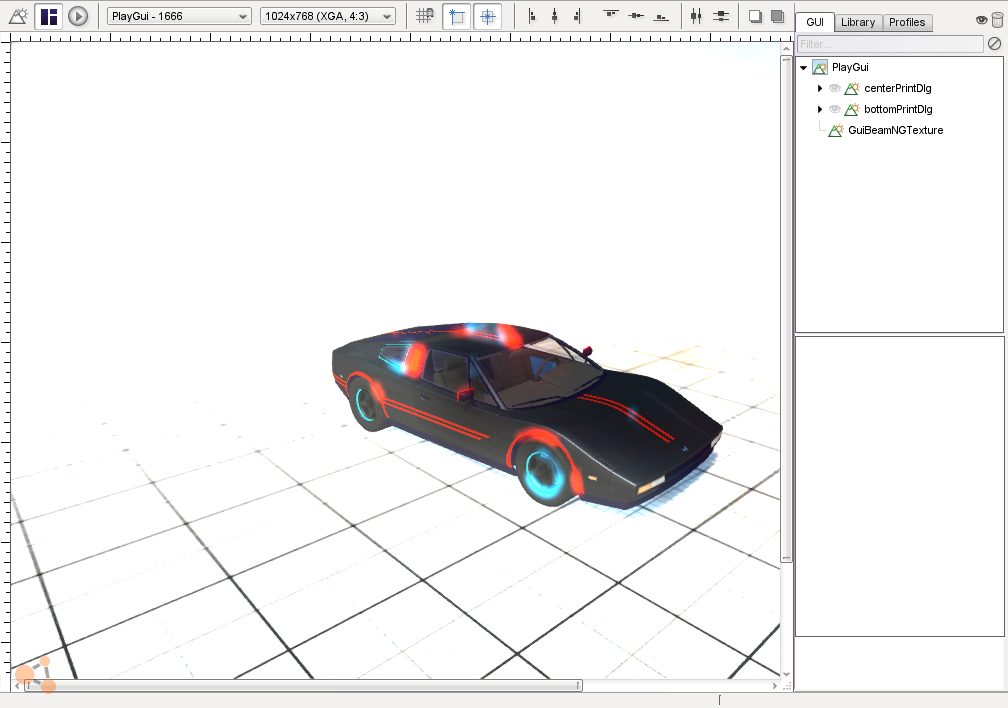The width and height of the screenshot is (1008, 708).
Task: Toggle visibility of bottomPrintDlg
Action: tap(834, 109)
